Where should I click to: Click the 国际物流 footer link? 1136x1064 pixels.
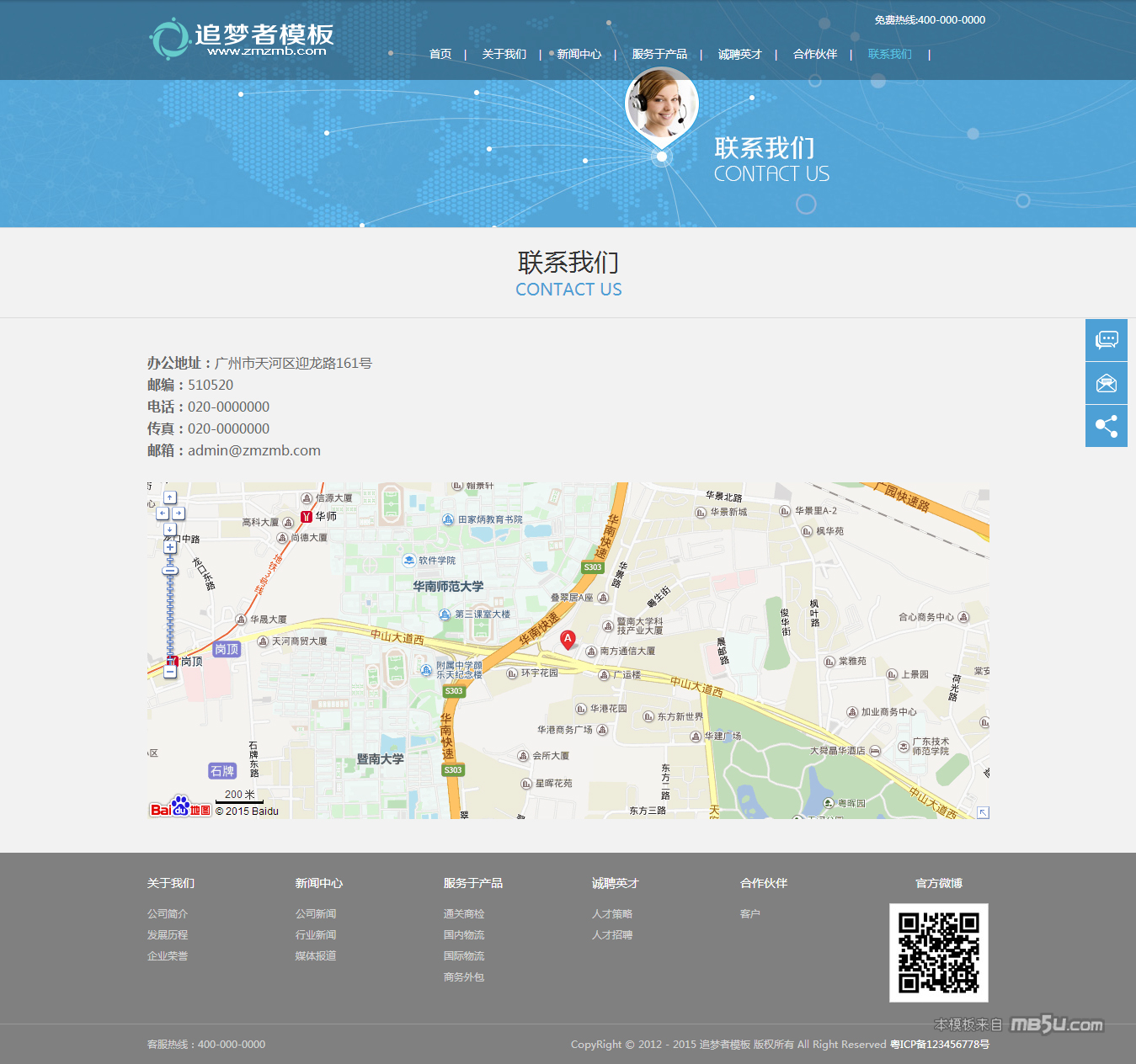click(x=464, y=955)
